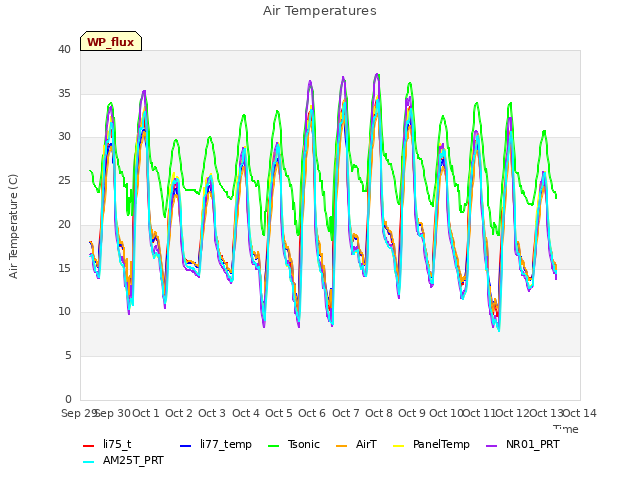
Task: Click the Oct 8 x-axis tick label
Action: pos(379,413)
